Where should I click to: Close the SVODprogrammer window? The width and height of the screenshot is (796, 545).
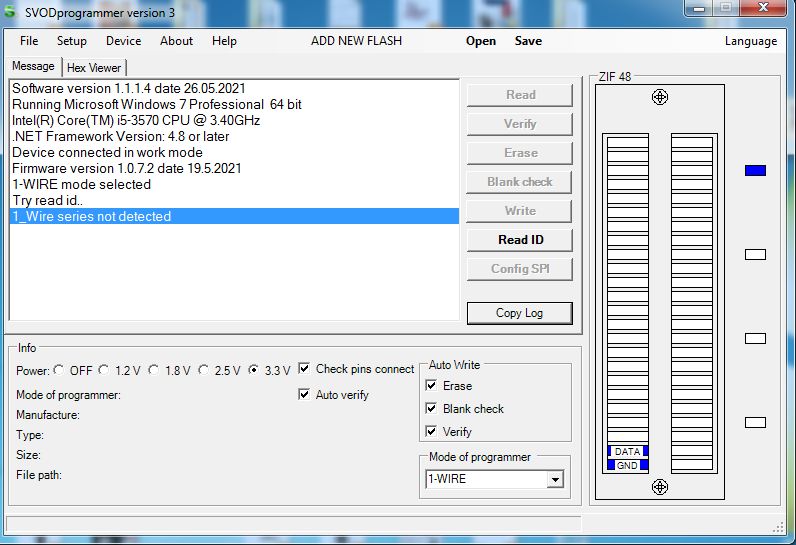pos(763,8)
